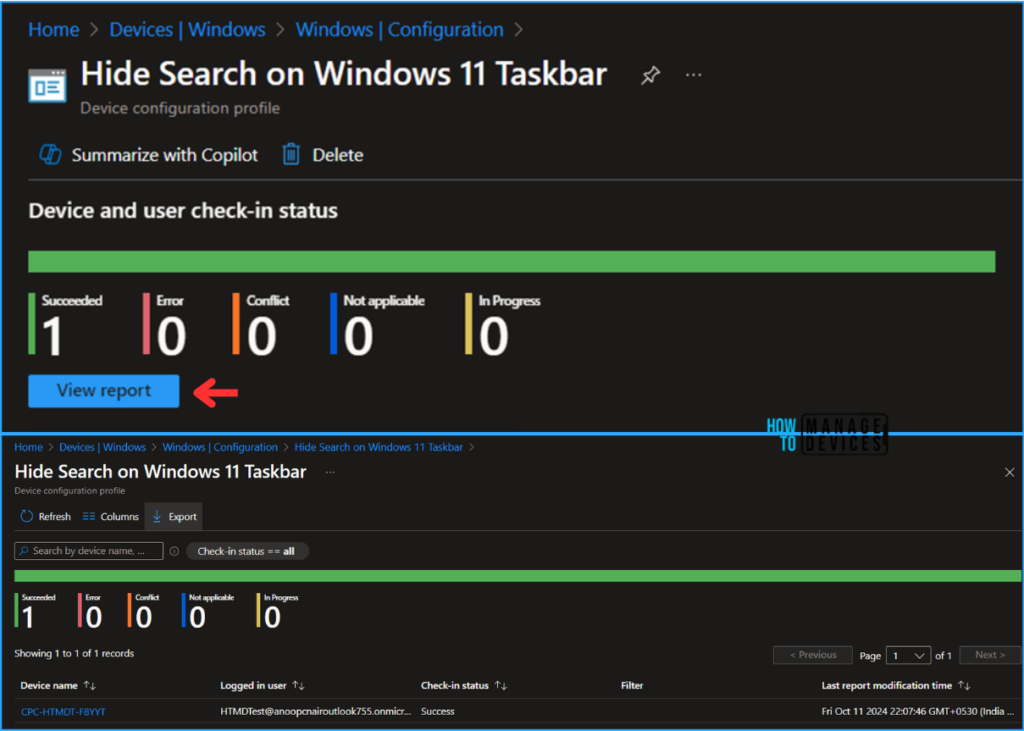Sort by Device name column arrows

coord(90,685)
